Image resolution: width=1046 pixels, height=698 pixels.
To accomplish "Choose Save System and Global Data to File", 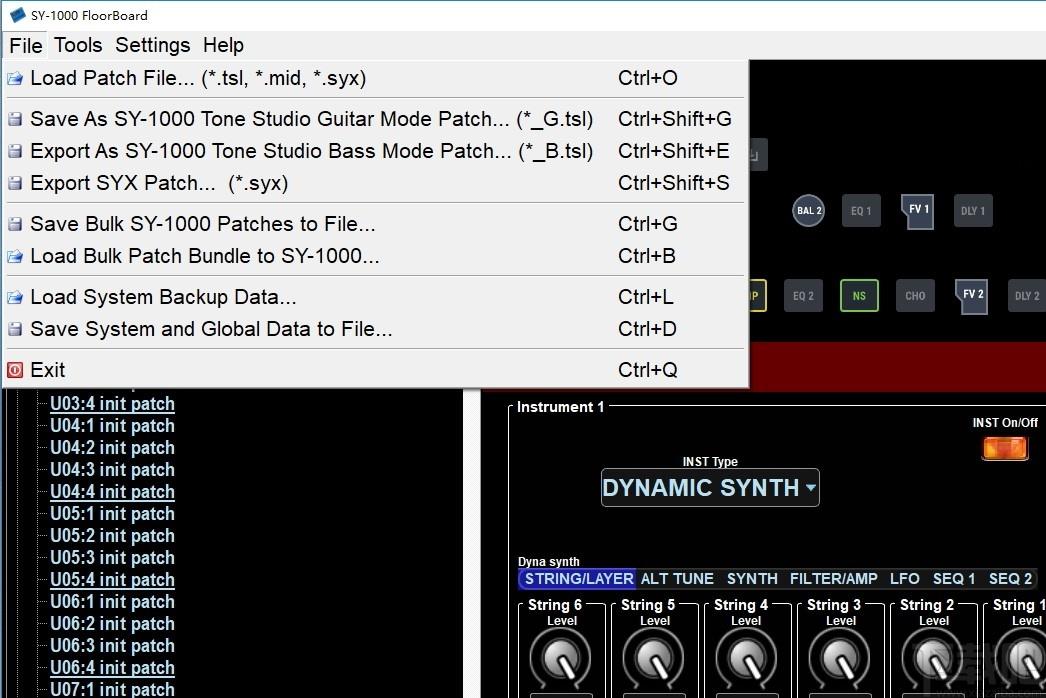I will [x=375, y=329].
